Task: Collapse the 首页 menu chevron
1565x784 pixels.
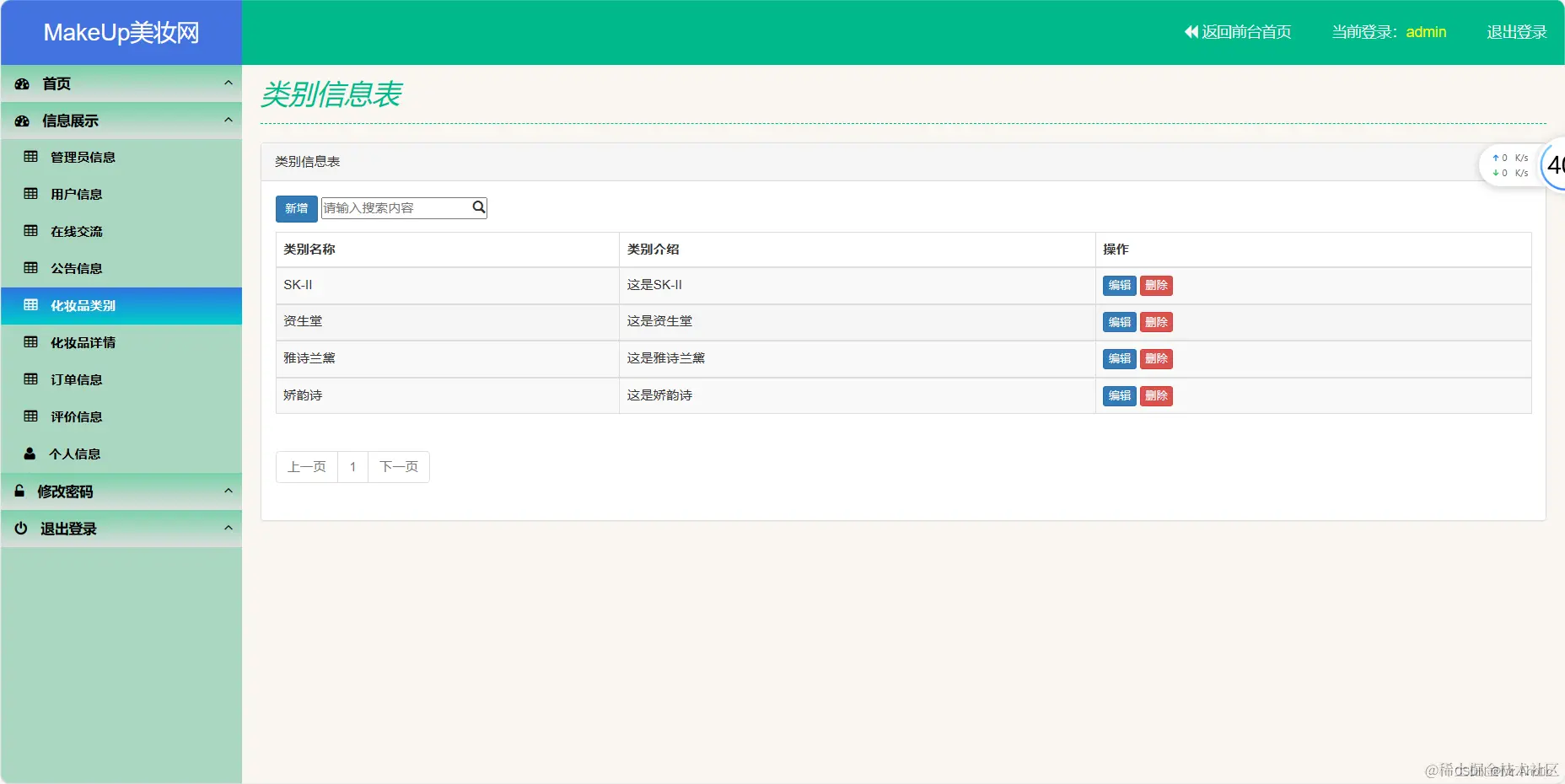Action: click(x=229, y=83)
